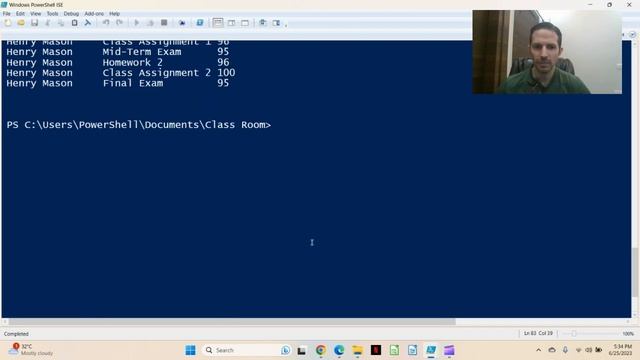640x360 pixels.
Task: Click the horizontal scrollbar of the console pane
Action: click(232, 322)
